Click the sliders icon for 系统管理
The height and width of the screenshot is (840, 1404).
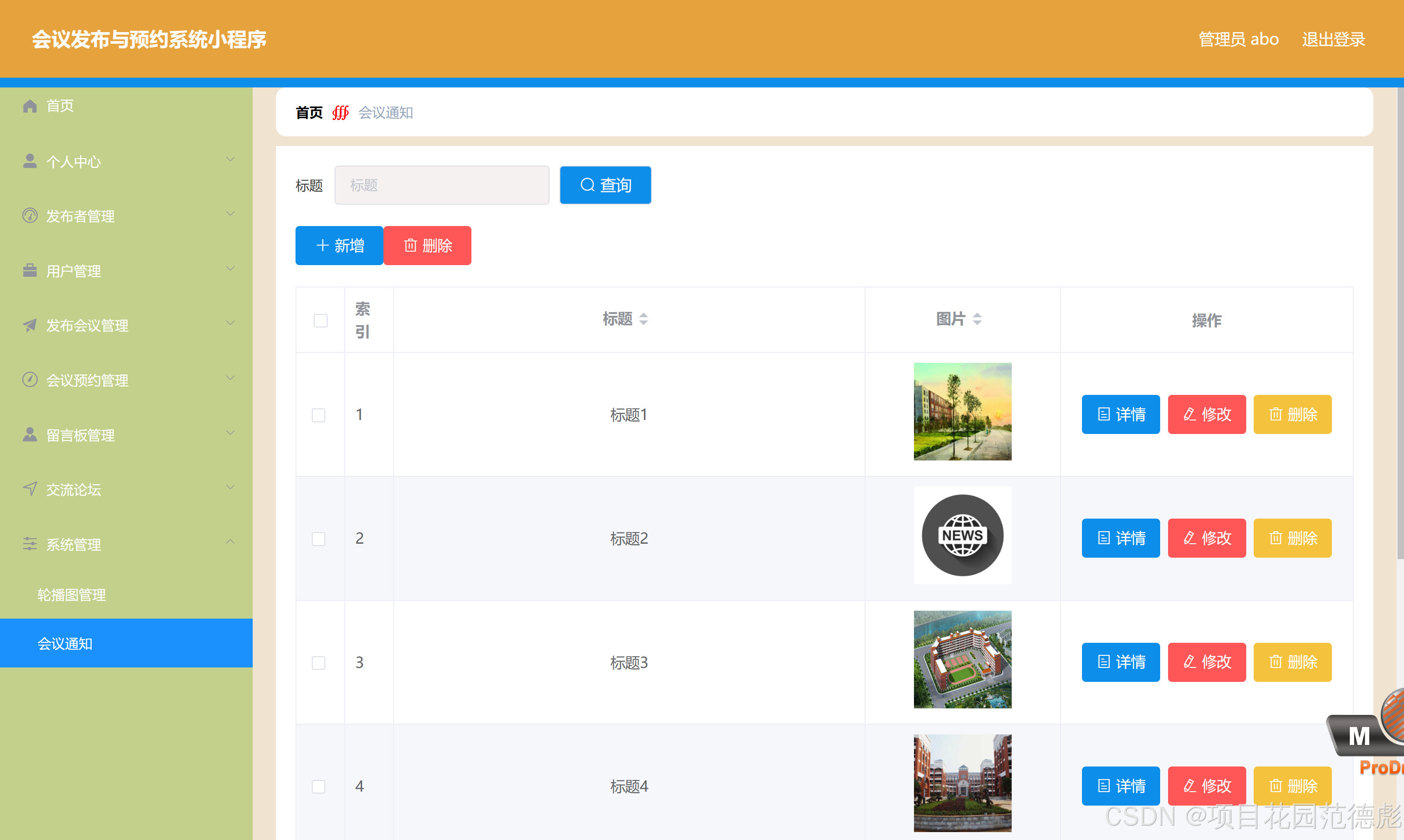[x=29, y=544]
